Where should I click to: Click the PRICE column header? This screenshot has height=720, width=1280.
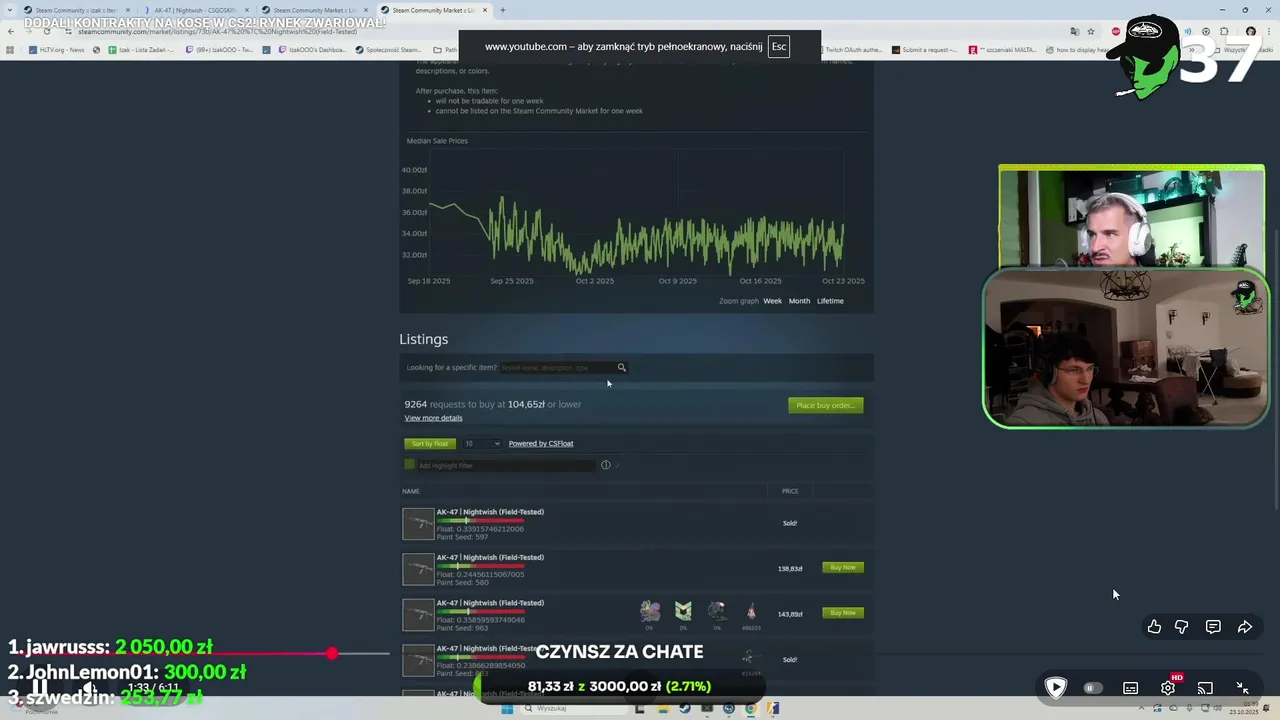790,491
